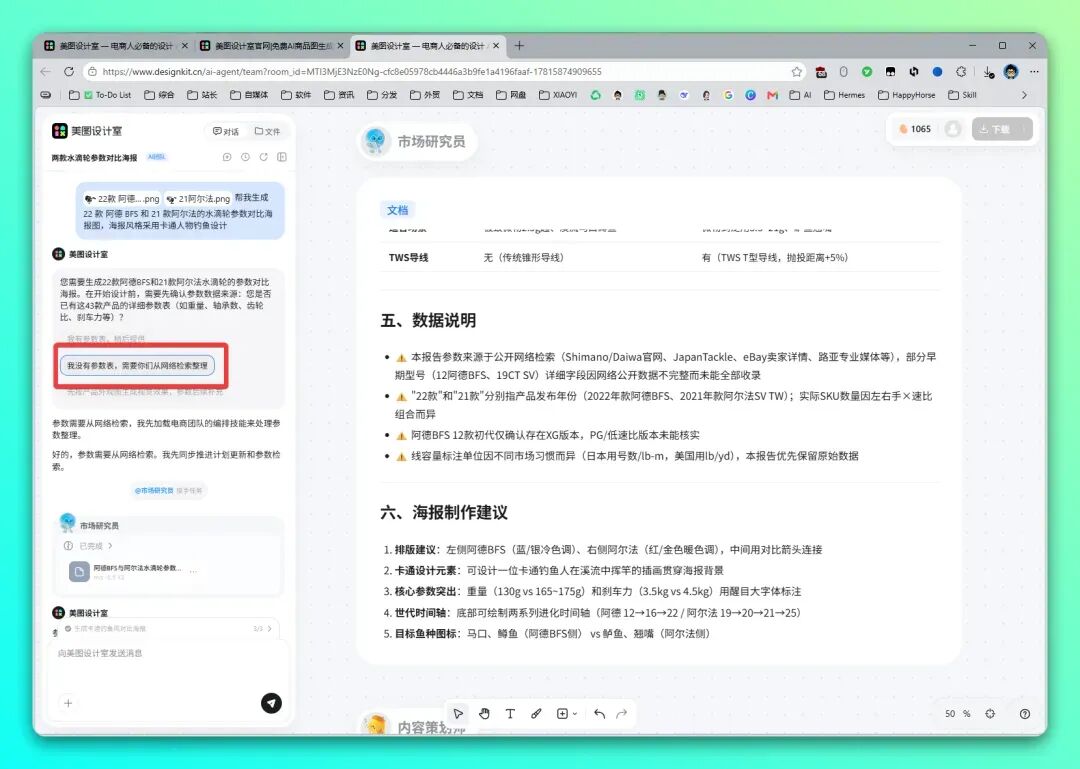Image resolution: width=1080 pixels, height=769 pixels.
Task: Open the 综合 bookmark folder
Action: pyautogui.click(x=159, y=95)
